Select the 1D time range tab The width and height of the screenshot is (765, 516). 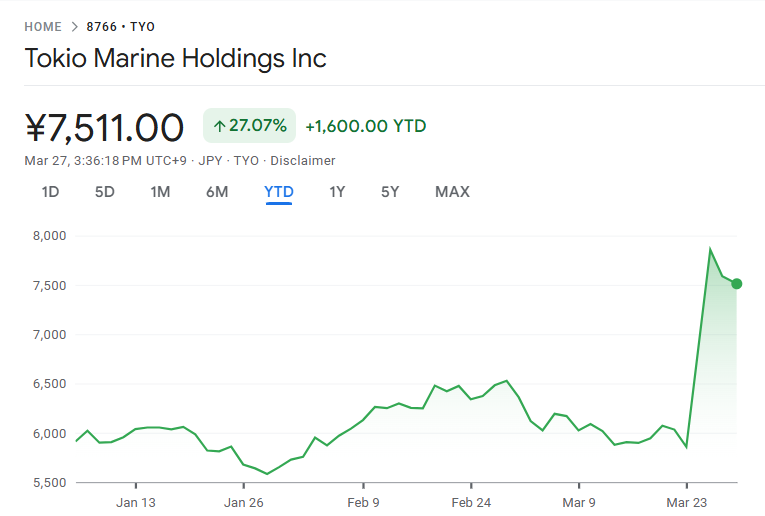click(50, 192)
